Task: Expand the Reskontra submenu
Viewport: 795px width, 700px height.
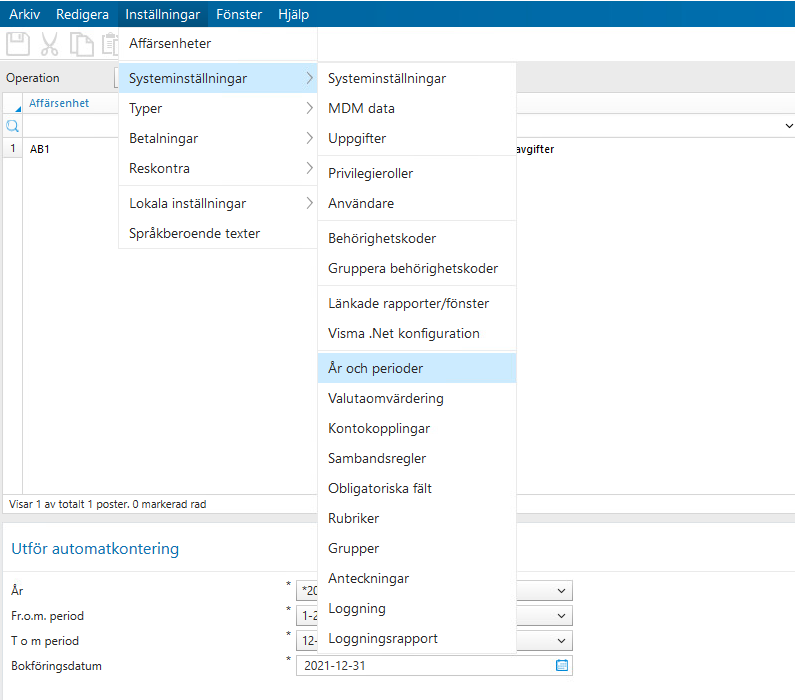Action: 218,168
